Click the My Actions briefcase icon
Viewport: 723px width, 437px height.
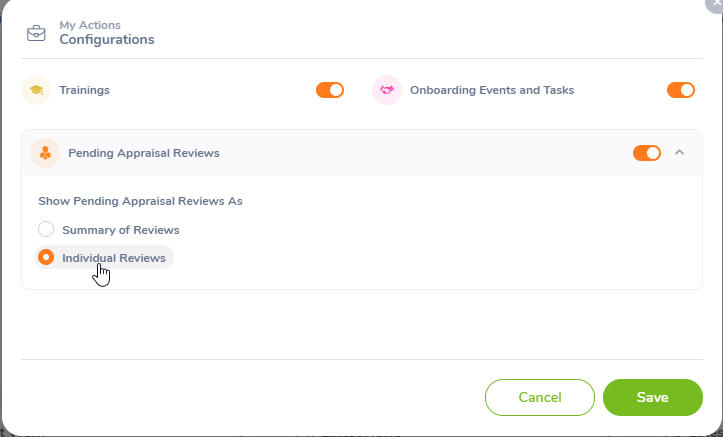coord(36,32)
